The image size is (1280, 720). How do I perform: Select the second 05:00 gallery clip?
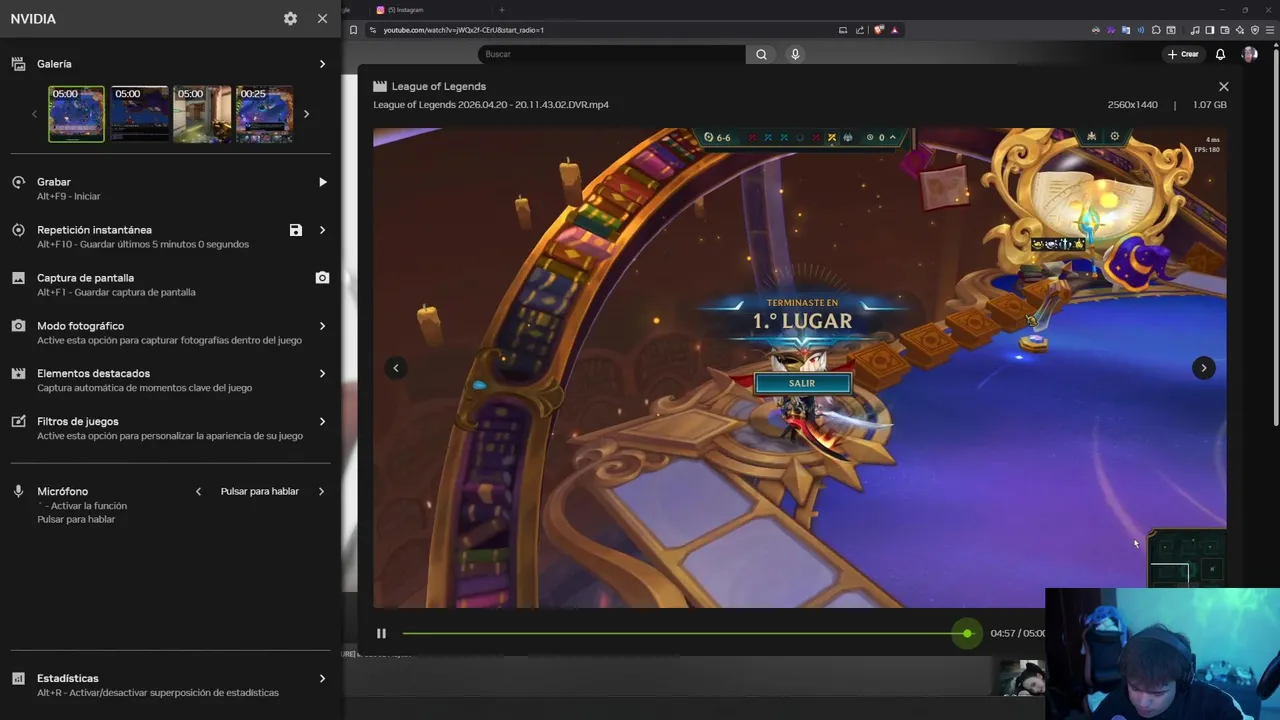click(x=139, y=114)
